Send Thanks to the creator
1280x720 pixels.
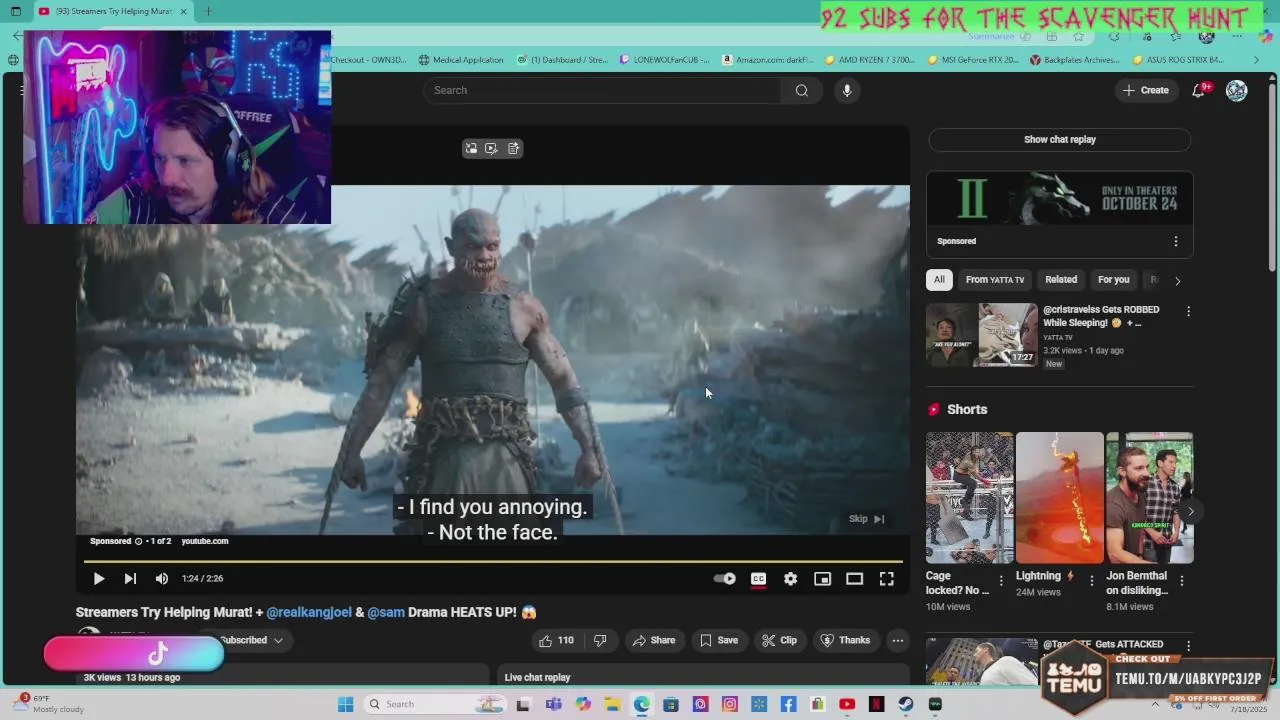coord(845,640)
